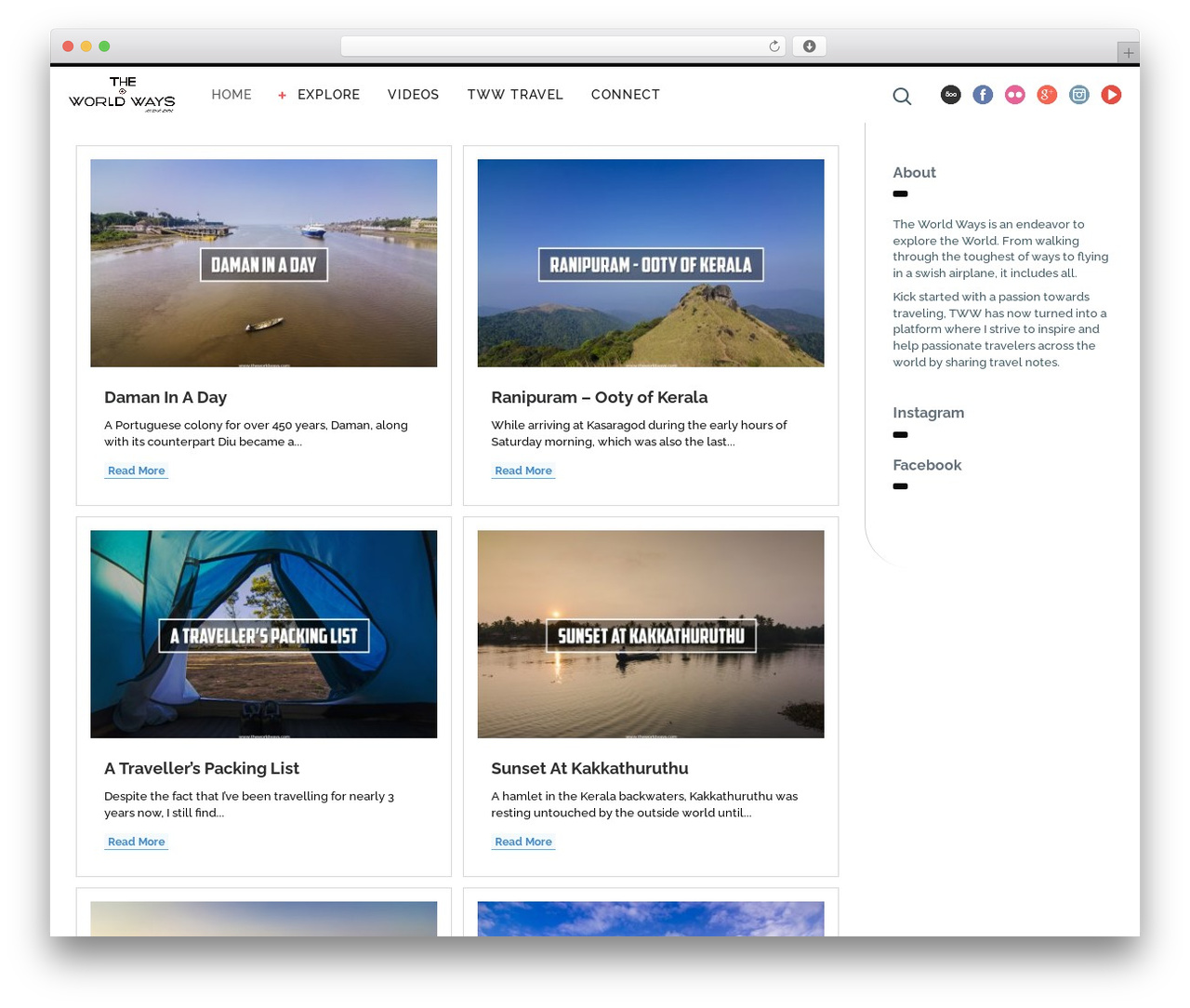Screen dimensions: 1190x1008
Task: Read More under A Traveller's Packing List
Action: pyautogui.click(x=137, y=842)
